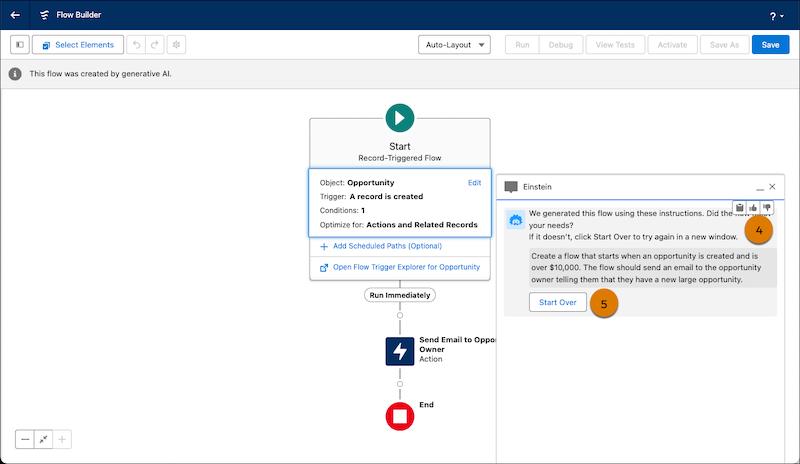Click the fit-to-view canvas button

[x=44, y=439]
